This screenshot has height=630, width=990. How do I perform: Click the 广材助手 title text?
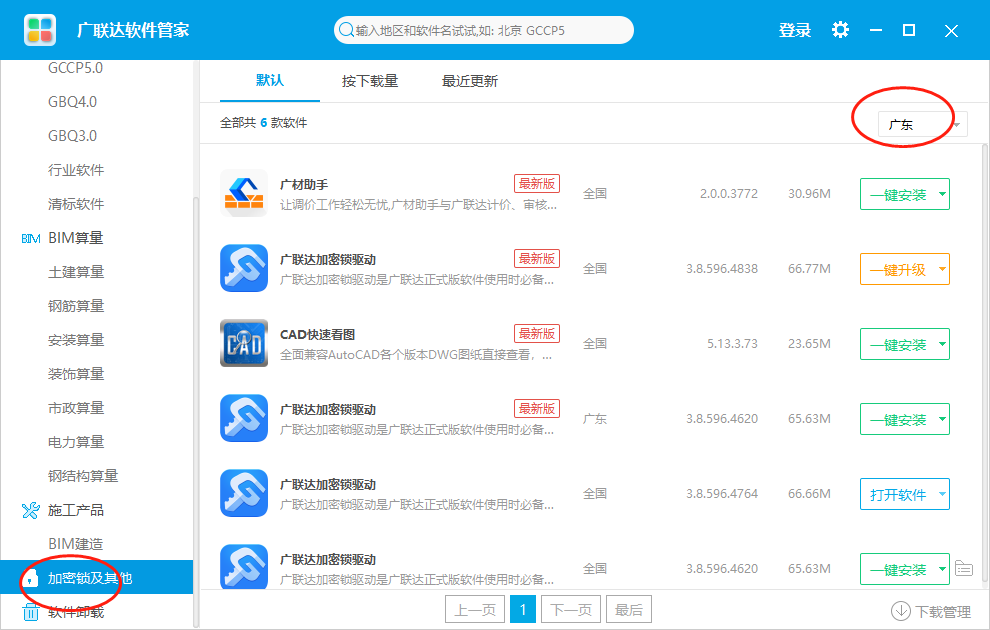(x=304, y=184)
